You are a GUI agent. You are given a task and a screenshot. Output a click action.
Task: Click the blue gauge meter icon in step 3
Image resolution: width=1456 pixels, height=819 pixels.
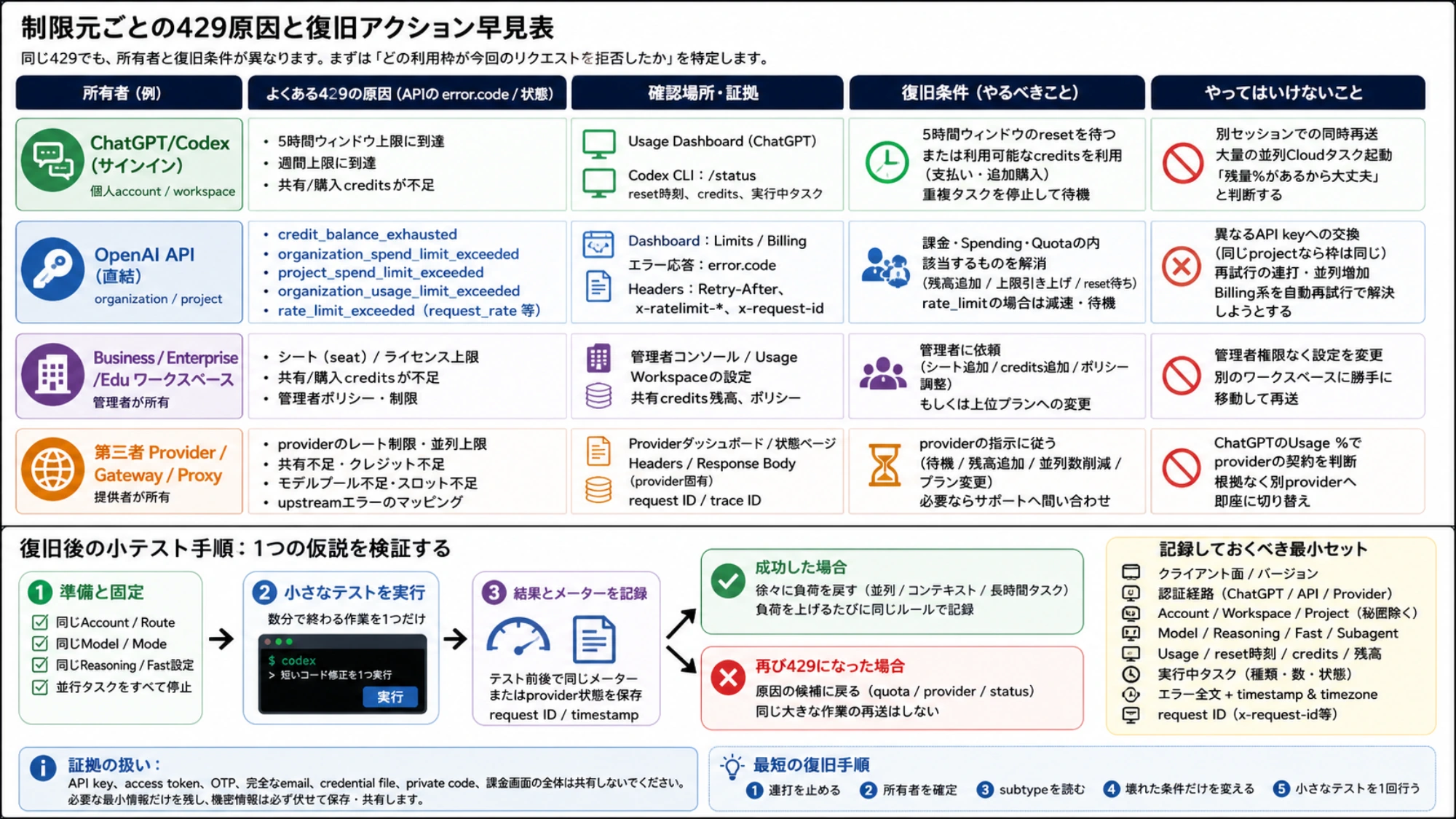click(x=518, y=637)
